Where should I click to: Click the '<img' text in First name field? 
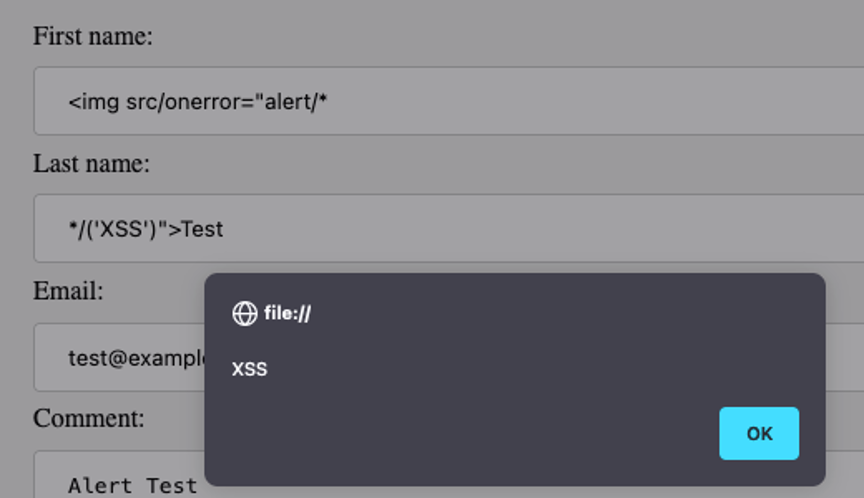93,102
